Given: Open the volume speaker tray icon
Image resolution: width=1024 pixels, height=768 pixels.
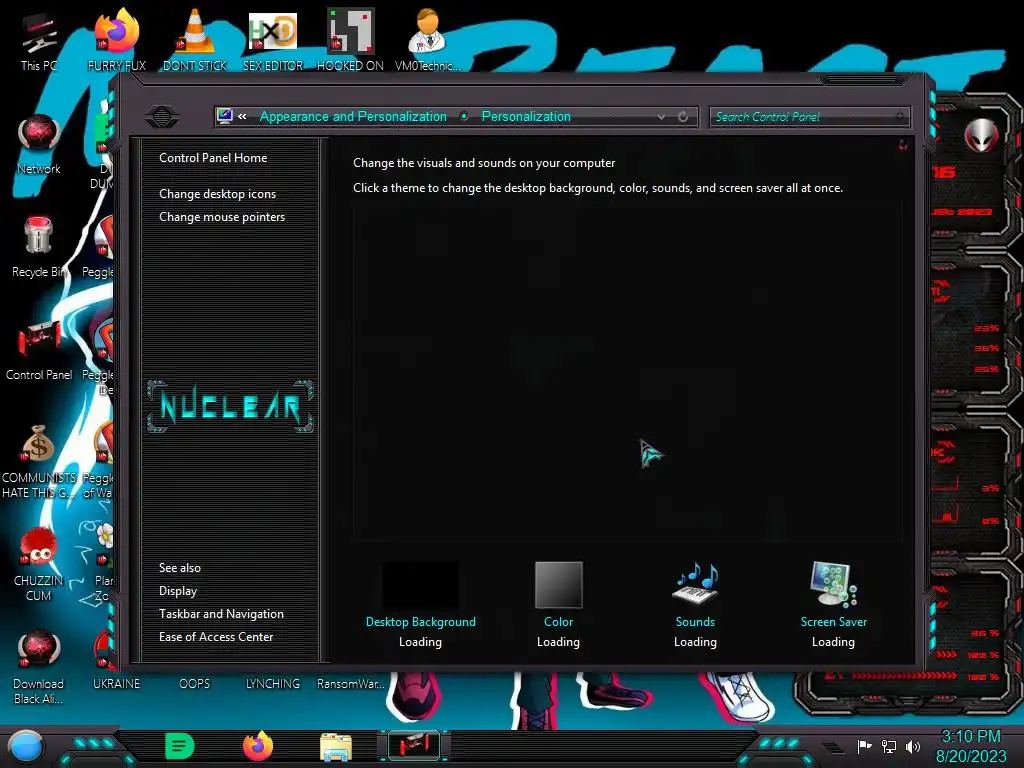Looking at the screenshot, I should point(913,746).
